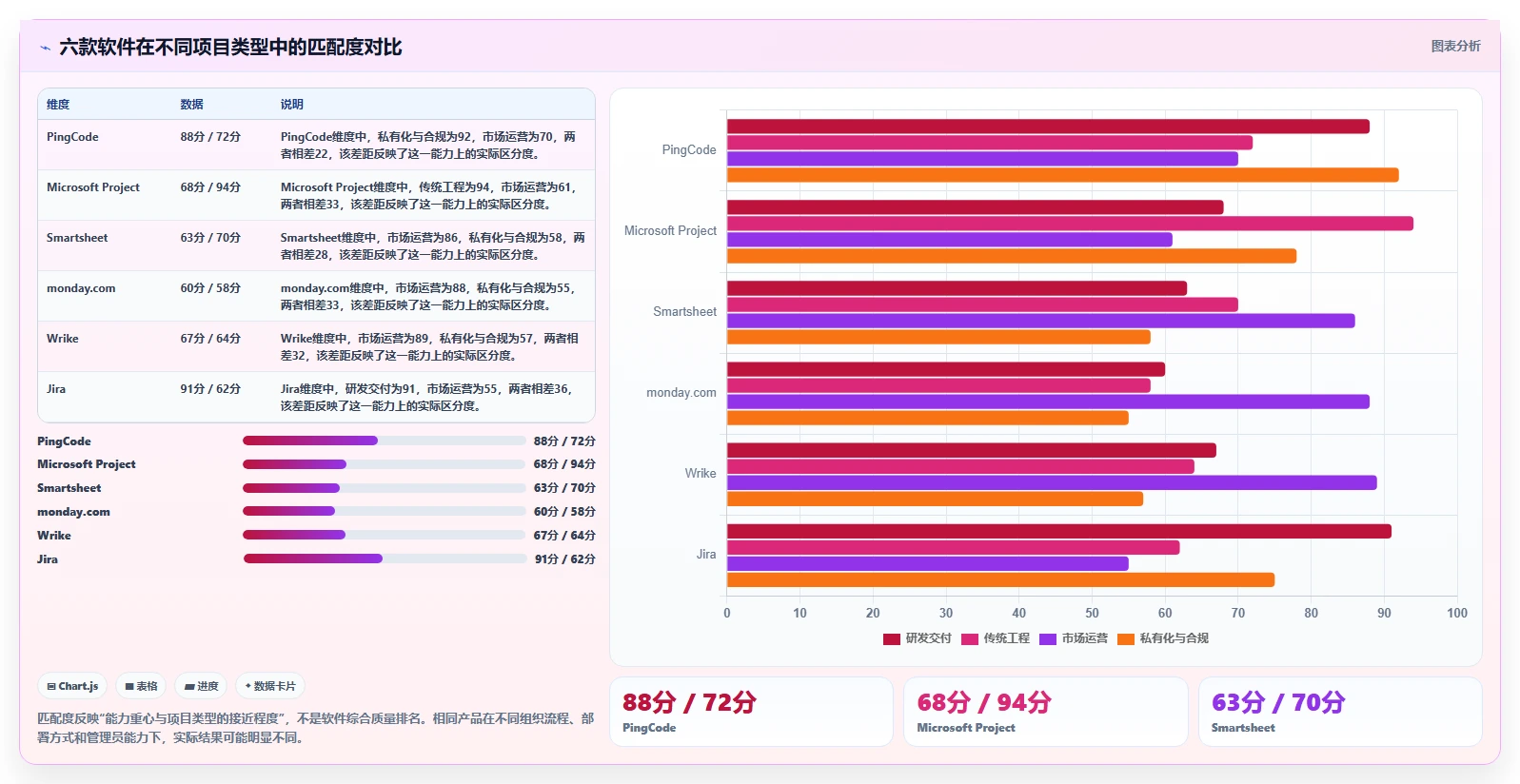Click the PingCode orange 私有化与合规 chart bar
Screen dimensions: 1520x784
click(1062, 175)
